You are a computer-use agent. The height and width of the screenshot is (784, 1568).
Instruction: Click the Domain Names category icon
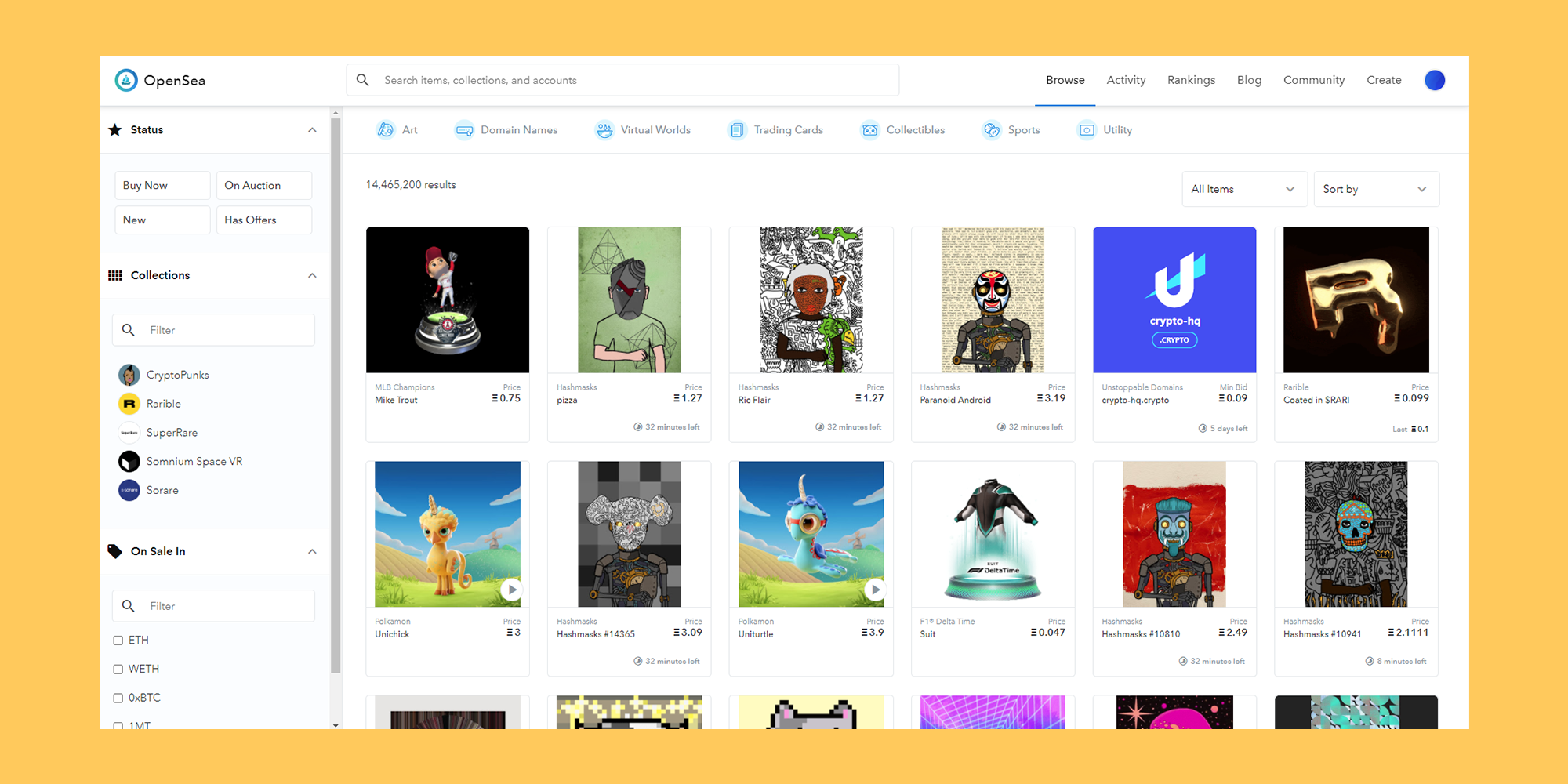click(x=464, y=130)
